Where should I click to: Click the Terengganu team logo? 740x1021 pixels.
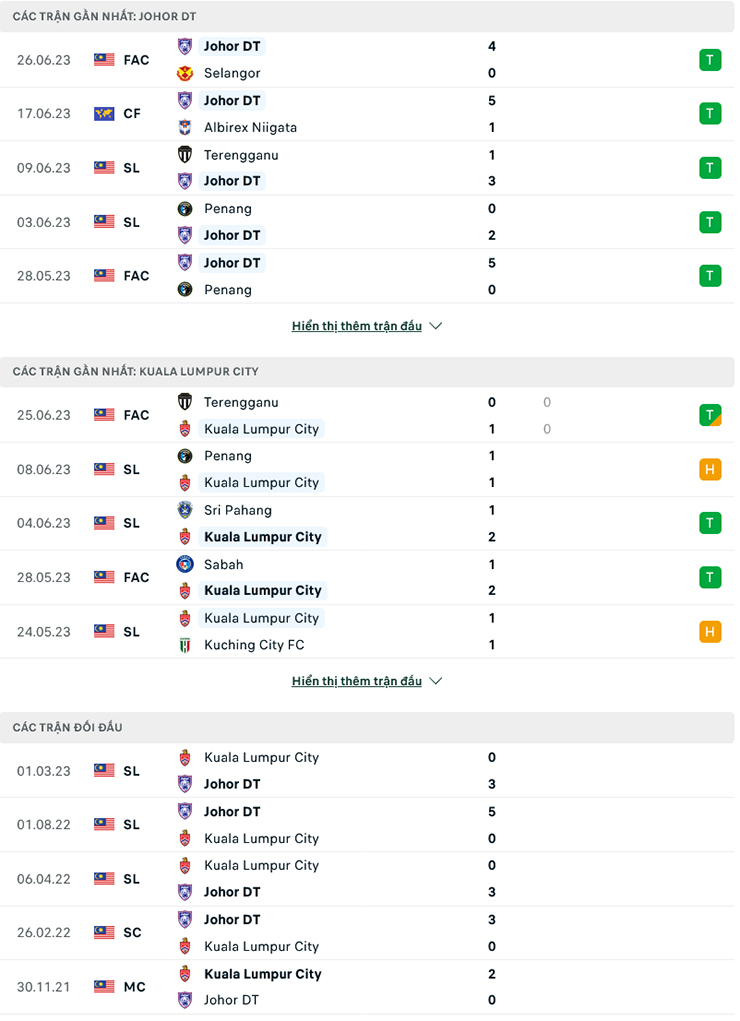[185, 155]
